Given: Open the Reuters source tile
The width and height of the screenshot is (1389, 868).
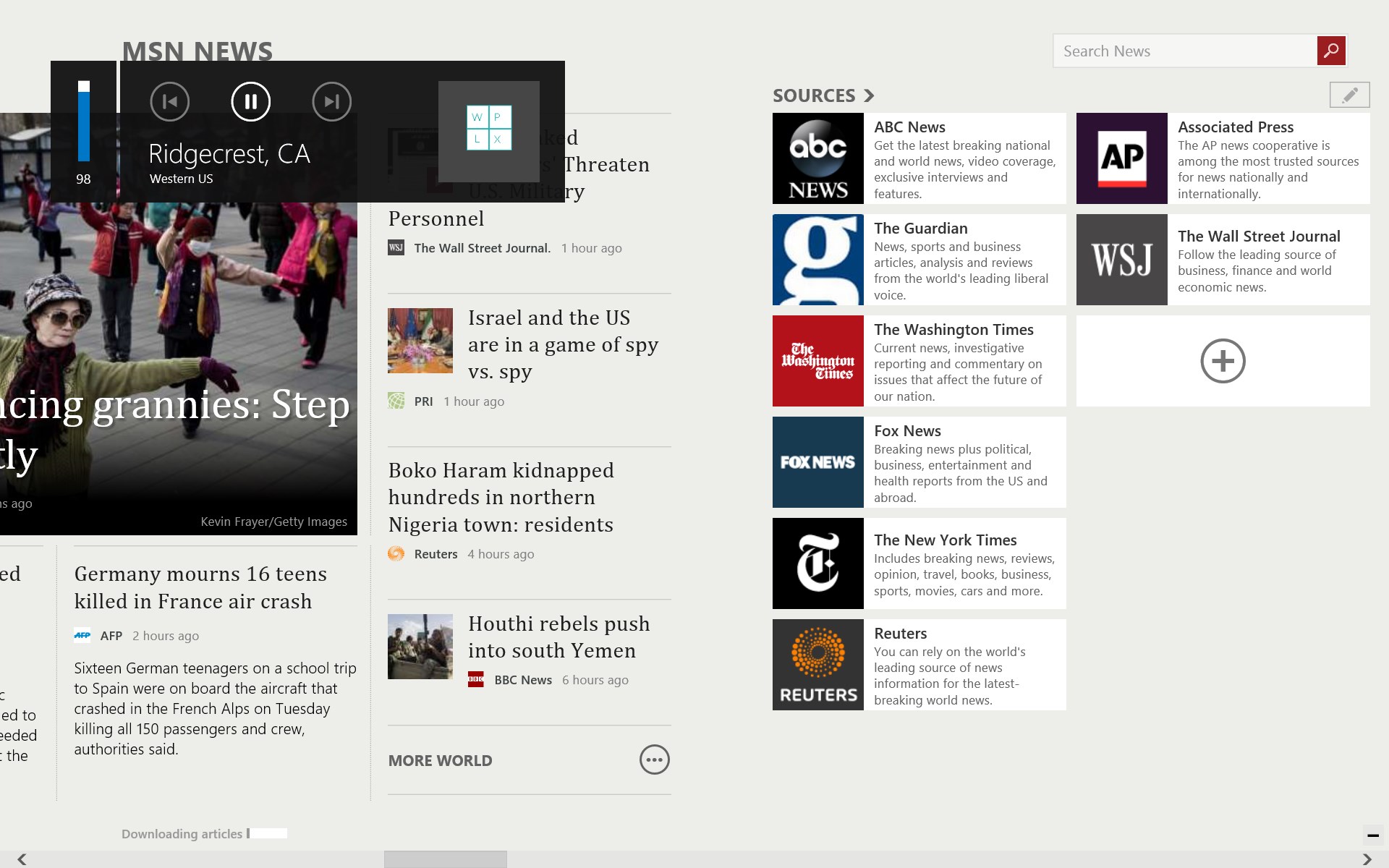Looking at the screenshot, I should coord(919,665).
